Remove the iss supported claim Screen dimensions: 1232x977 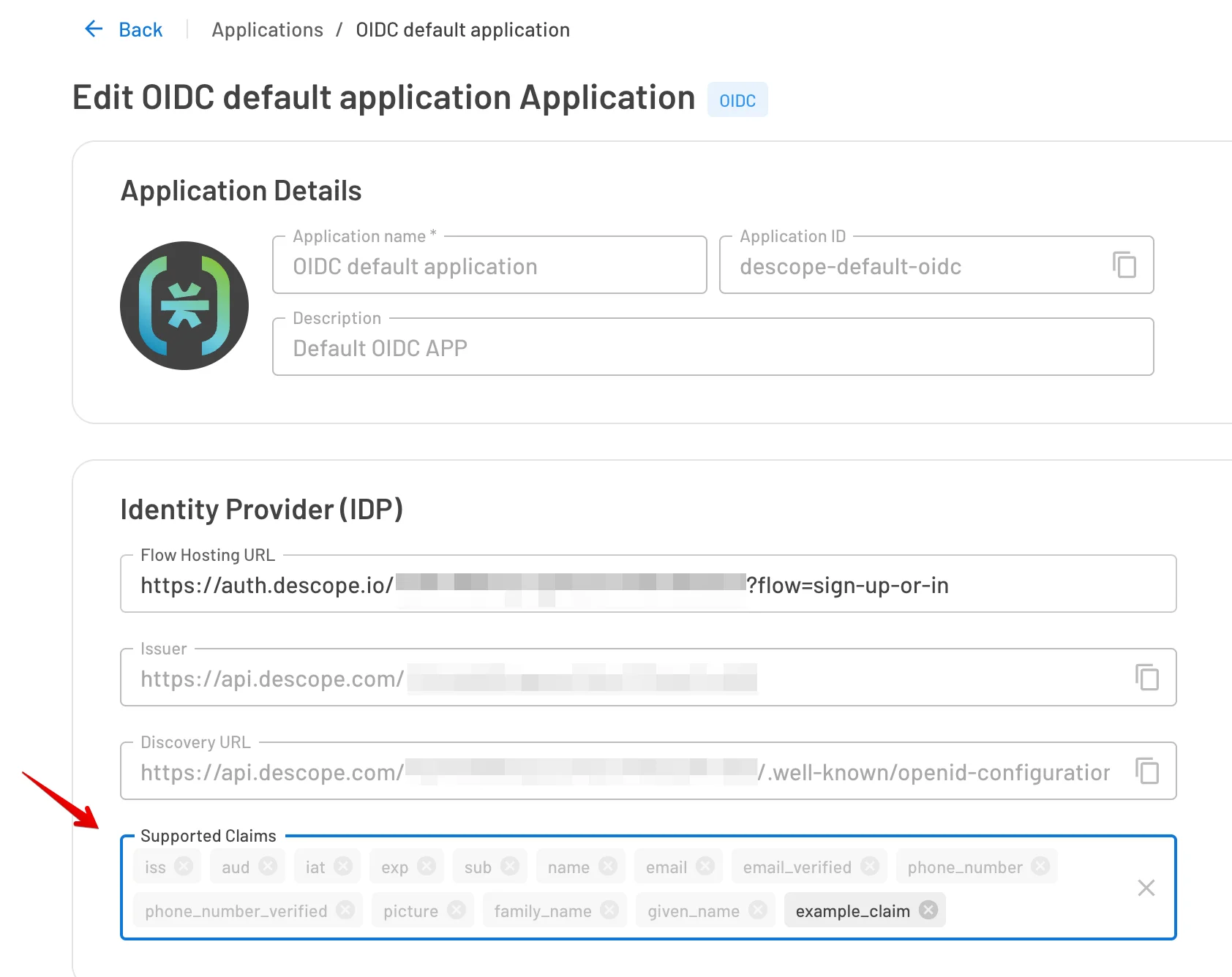coord(186,866)
